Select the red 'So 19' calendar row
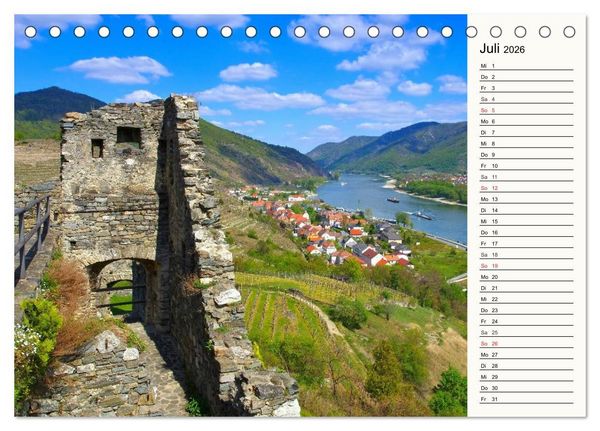Screen dimensions: 600x431 [527, 266]
